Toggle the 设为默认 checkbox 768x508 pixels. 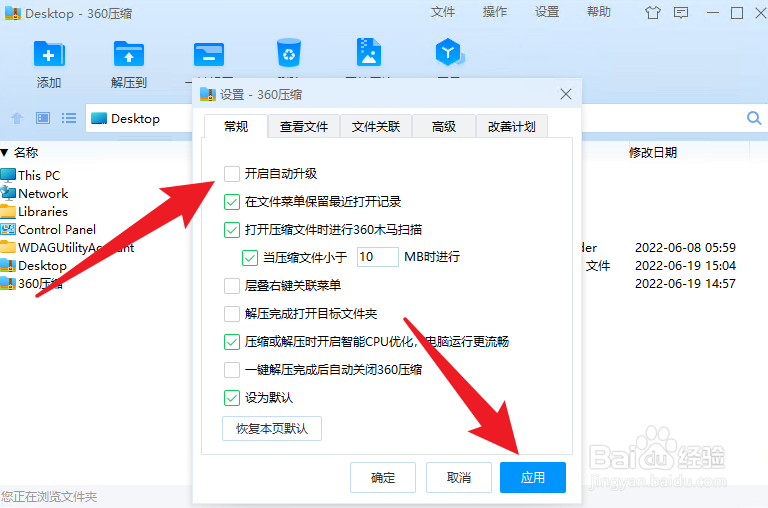[232, 398]
